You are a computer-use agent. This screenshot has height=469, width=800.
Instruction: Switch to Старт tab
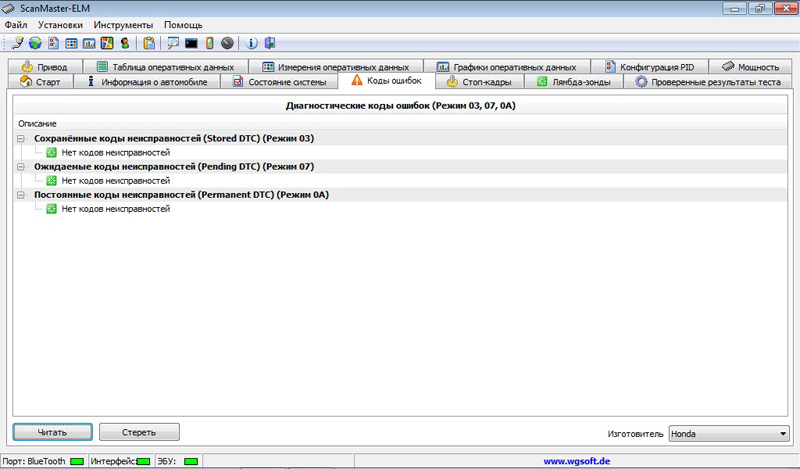point(40,82)
